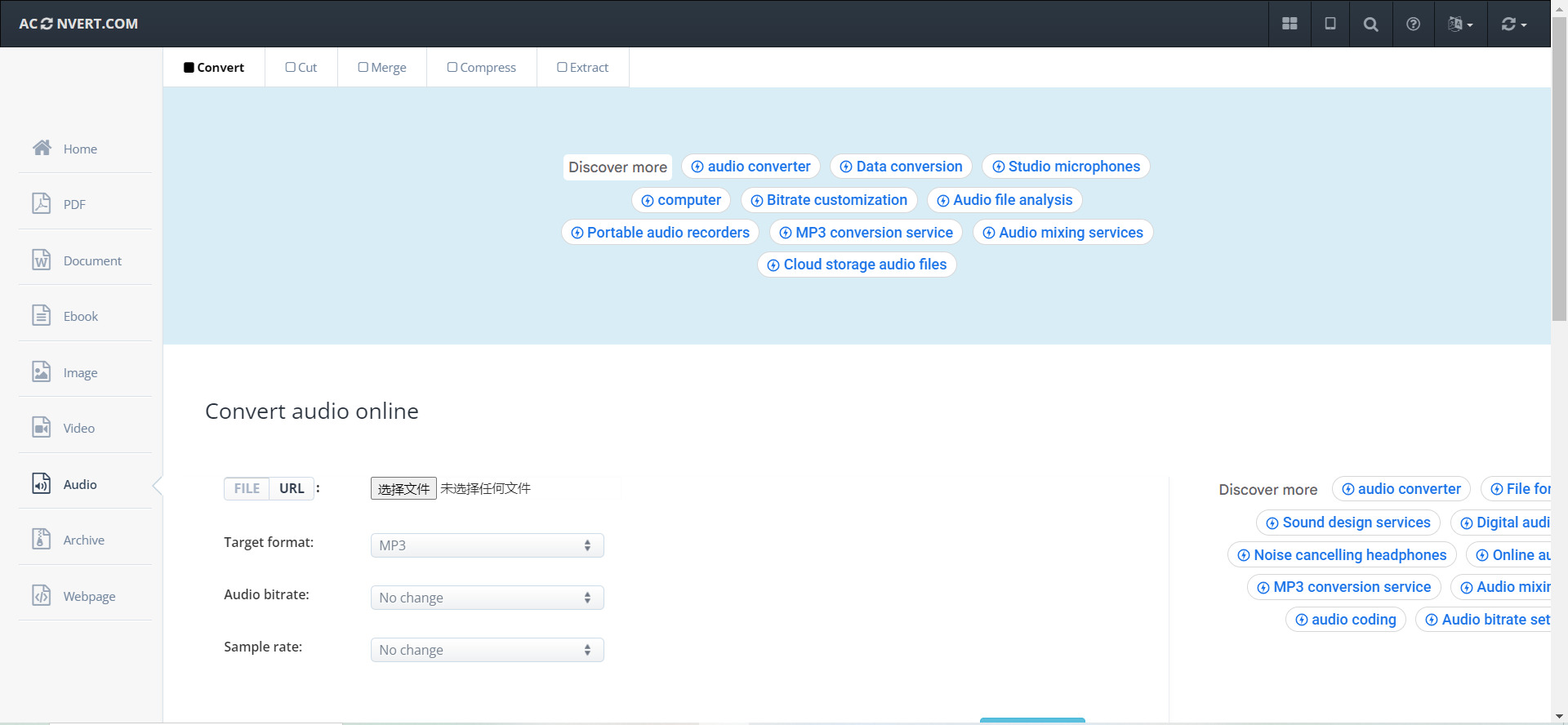Click the 'Convert audio online' heading
This screenshot has height=725, width=1568.
(312, 411)
